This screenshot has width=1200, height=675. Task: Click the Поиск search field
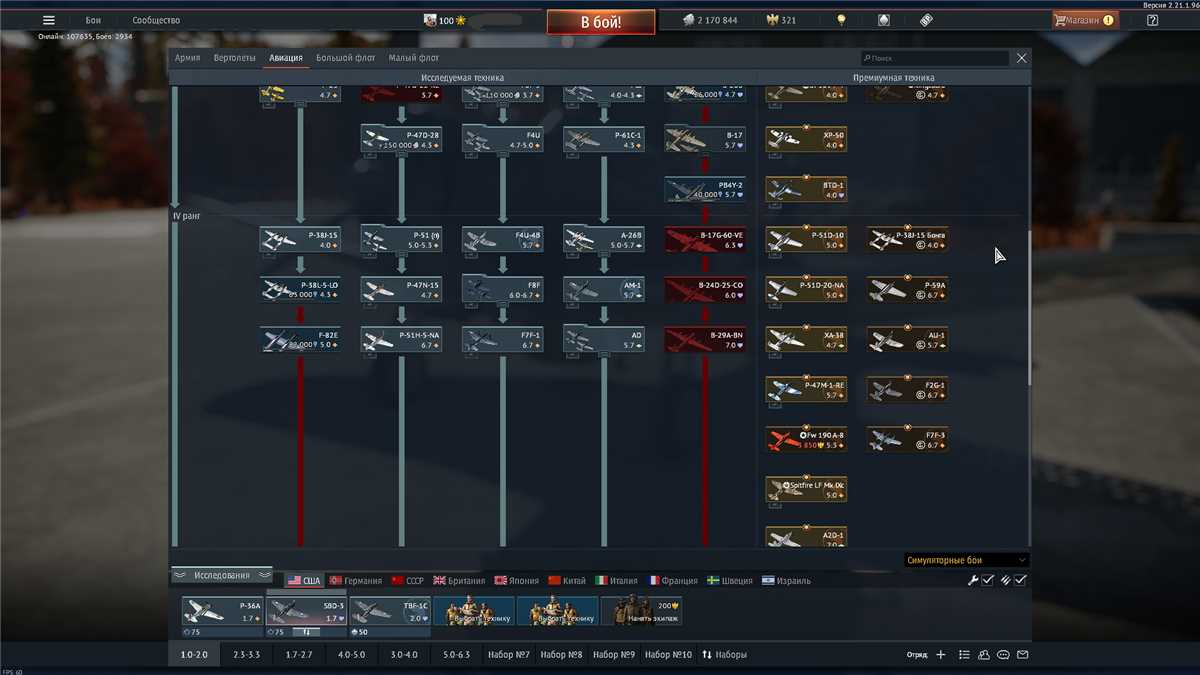click(934, 58)
